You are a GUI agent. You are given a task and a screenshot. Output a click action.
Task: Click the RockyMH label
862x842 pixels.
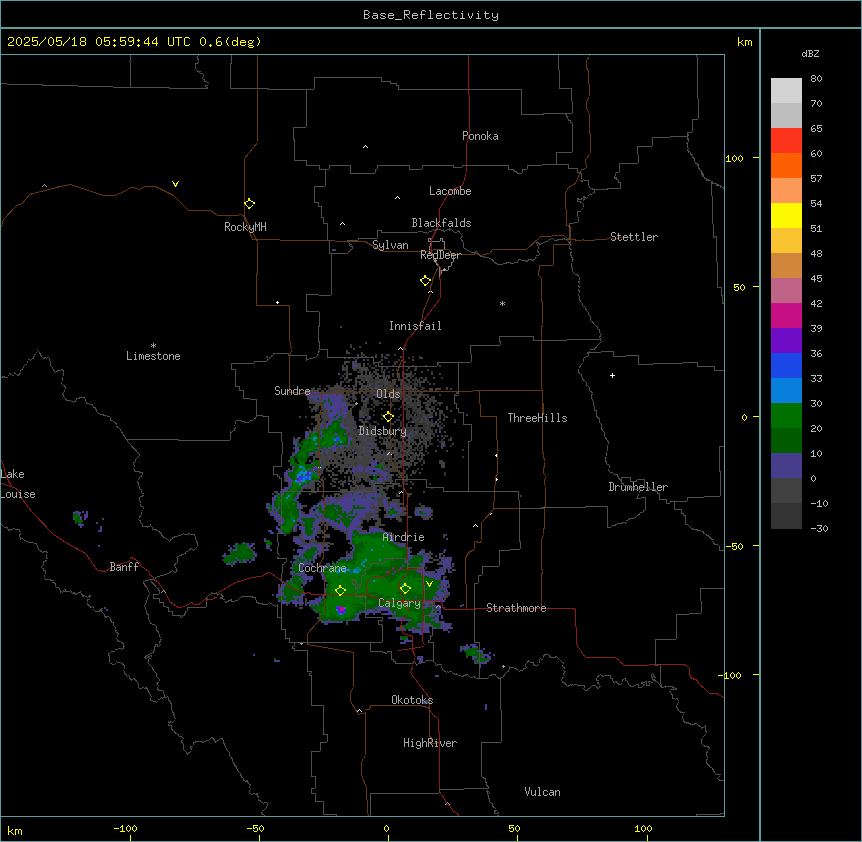[245, 227]
